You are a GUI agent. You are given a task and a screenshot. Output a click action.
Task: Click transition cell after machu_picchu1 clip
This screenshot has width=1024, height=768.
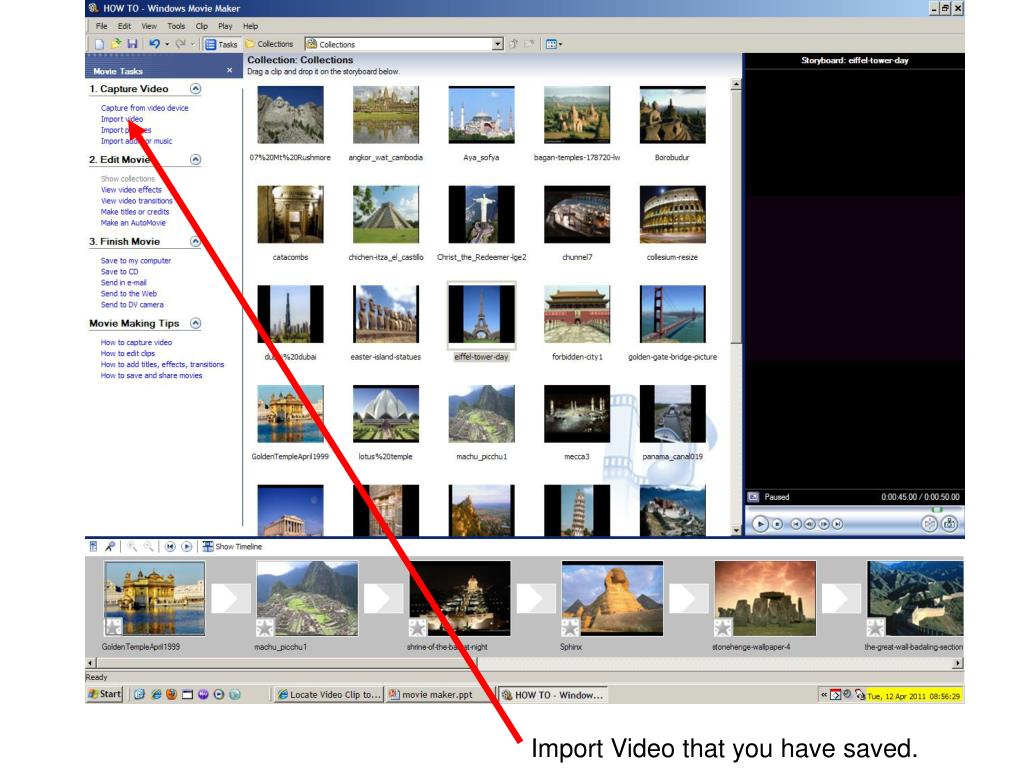(383, 598)
